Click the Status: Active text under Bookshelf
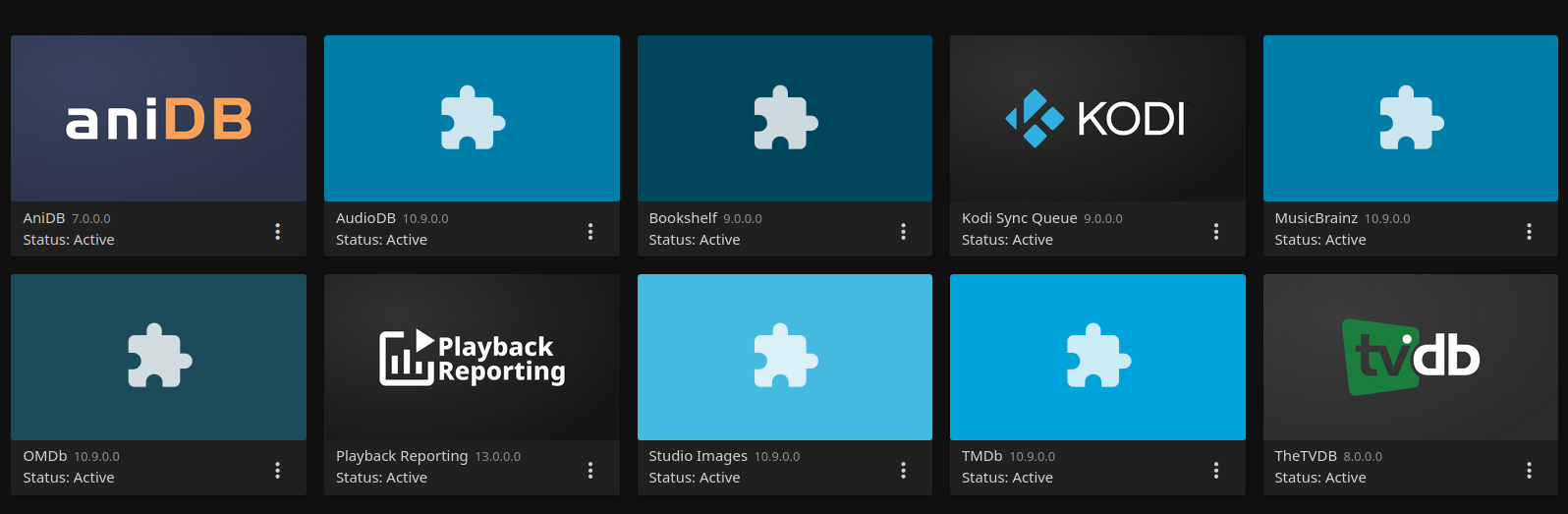The width and height of the screenshot is (1568, 514). [x=695, y=240]
